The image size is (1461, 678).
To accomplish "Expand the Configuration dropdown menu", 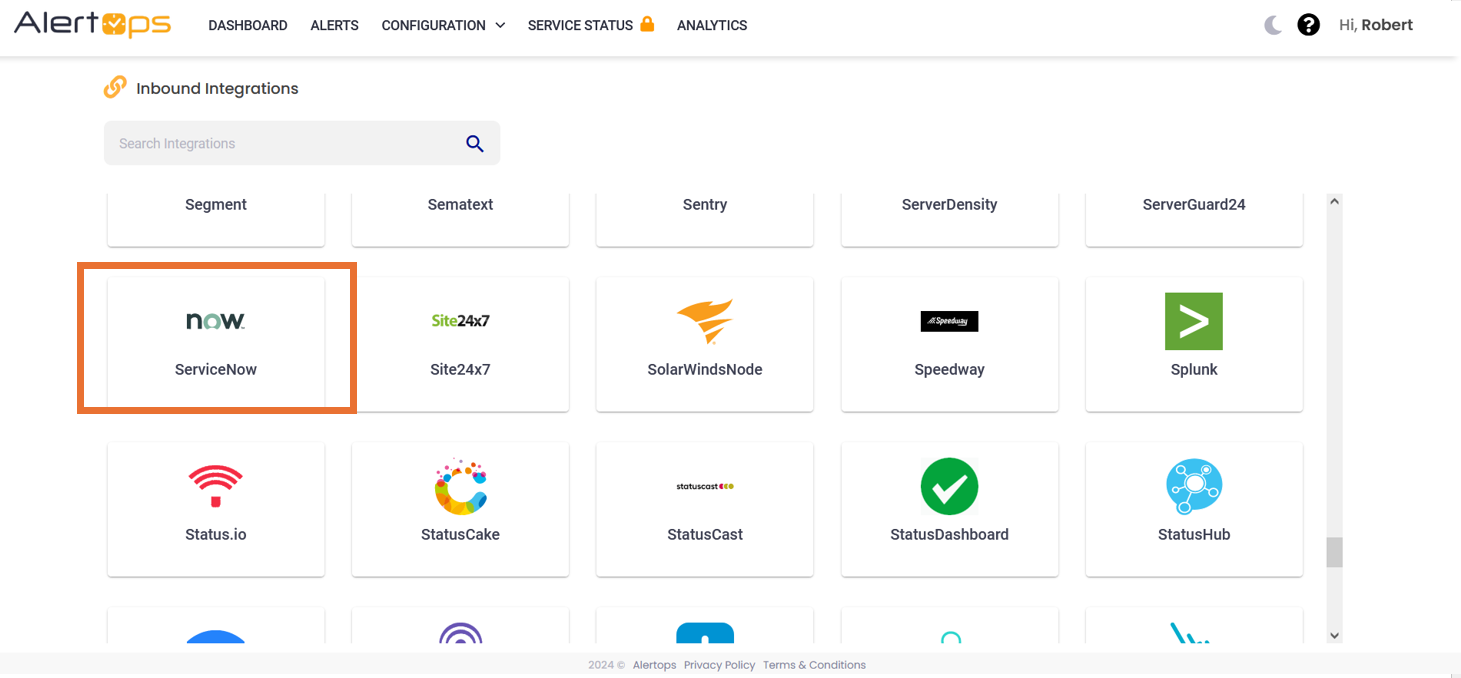I will [x=443, y=25].
